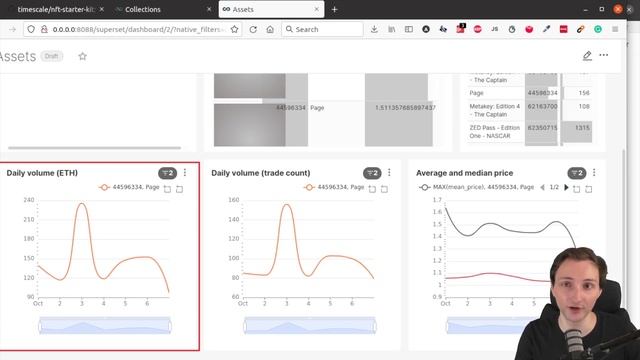640x360 pixels.
Task: Click the ZED Pass - Edition One row
Action: point(529,132)
